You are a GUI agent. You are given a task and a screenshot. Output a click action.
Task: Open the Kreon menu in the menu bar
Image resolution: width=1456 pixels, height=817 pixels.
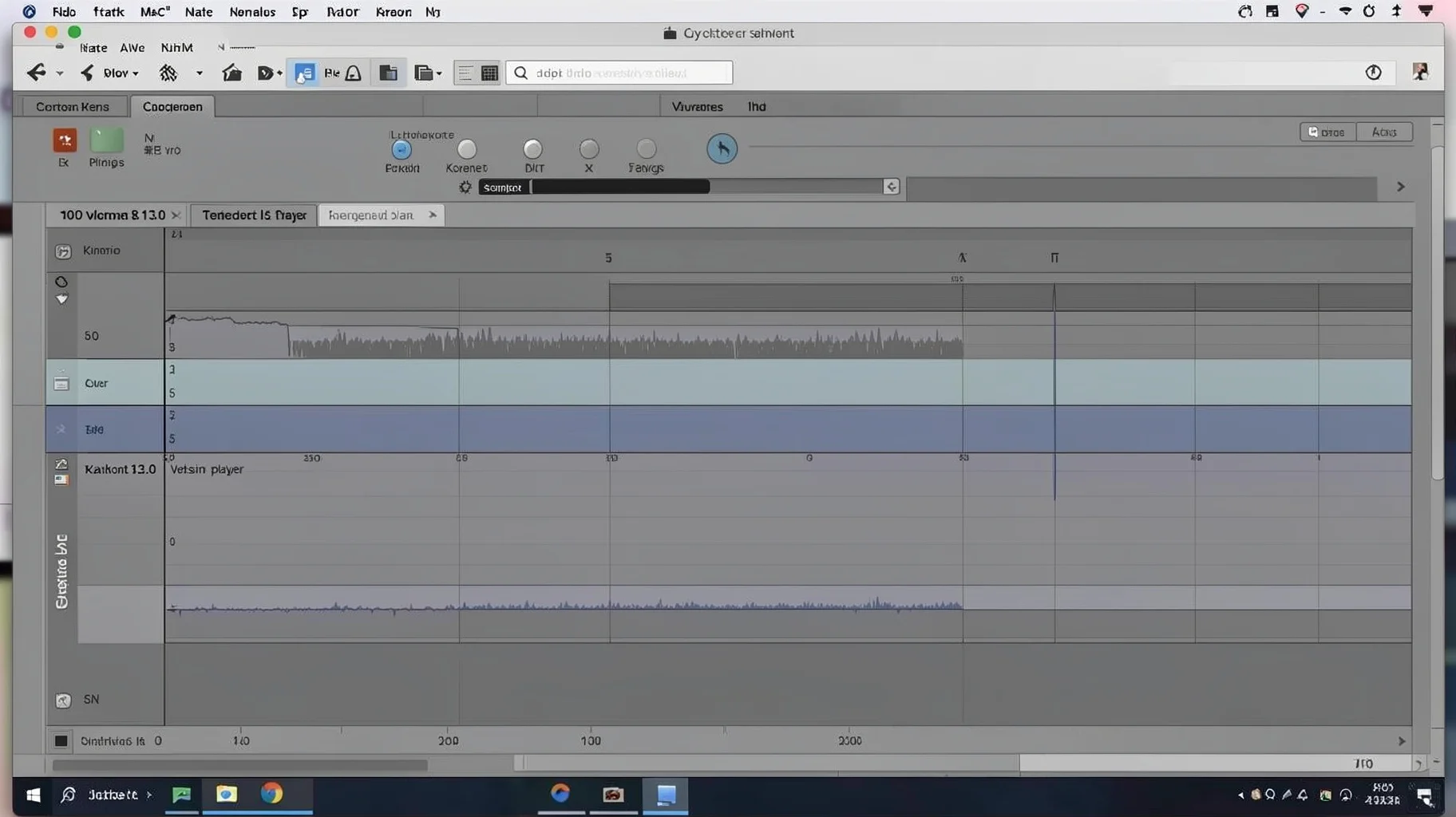click(x=394, y=12)
